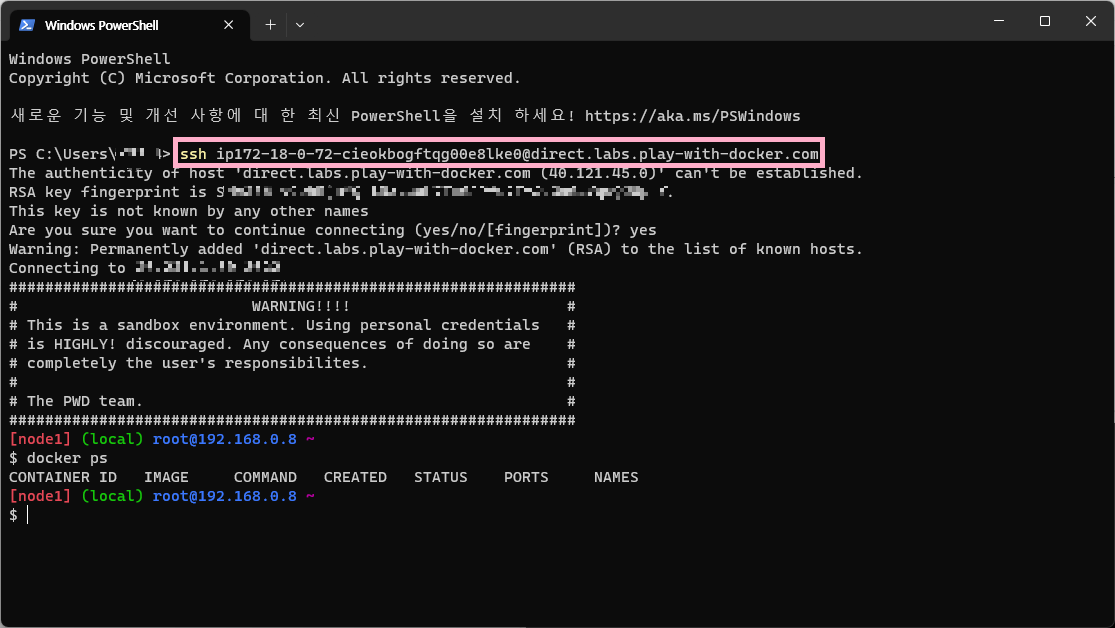
Task: Click the WARNING!!!! banner heading
Action: click(x=301, y=307)
